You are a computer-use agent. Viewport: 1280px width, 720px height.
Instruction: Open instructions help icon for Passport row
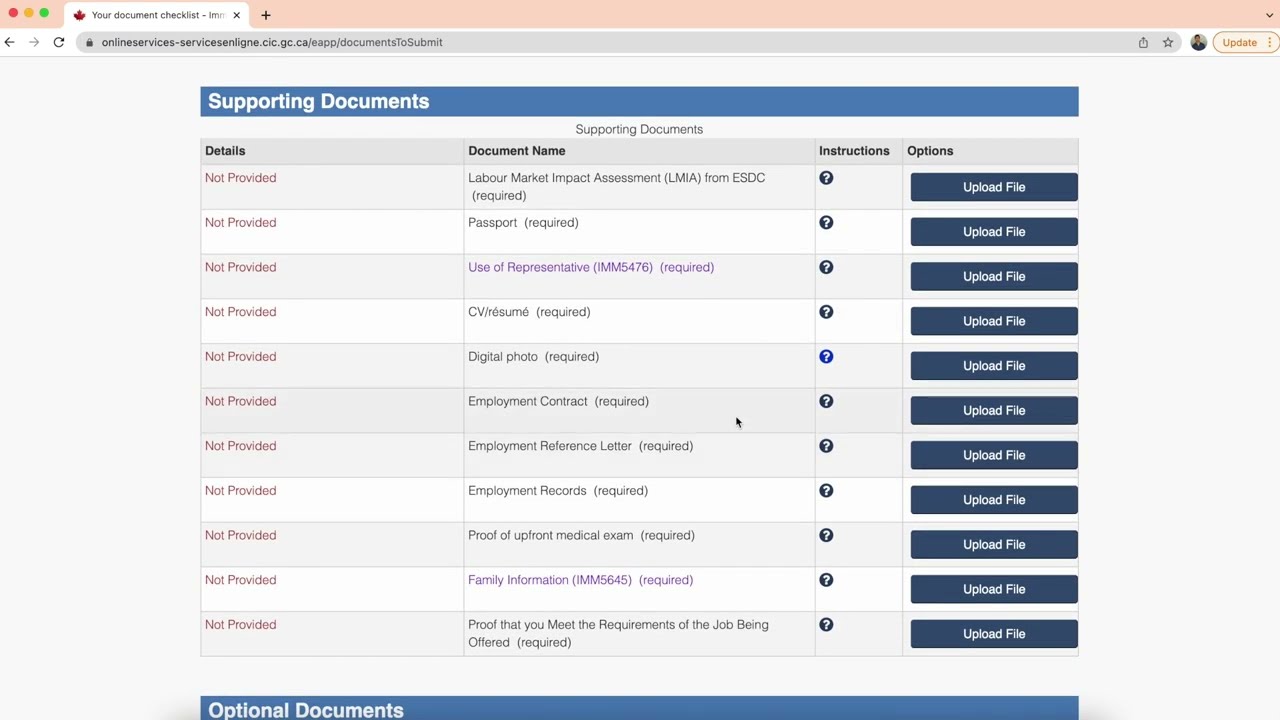click(x=826, y=223)
